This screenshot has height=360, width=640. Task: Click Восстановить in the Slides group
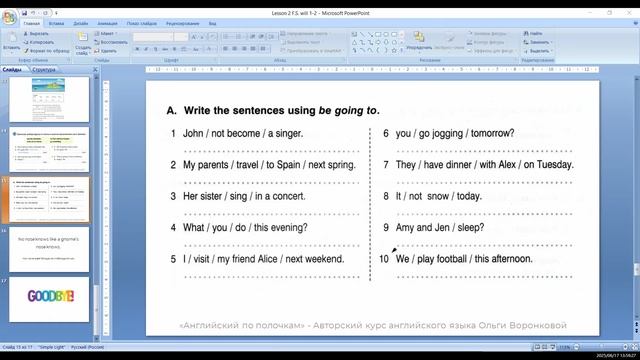click(x=111, y=42)
